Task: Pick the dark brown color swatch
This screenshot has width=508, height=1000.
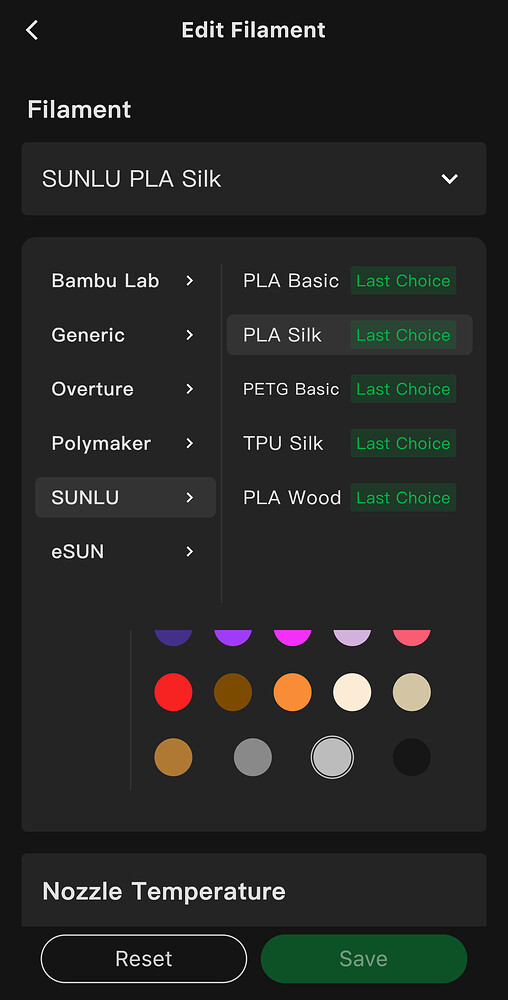Action: coord(233,692)
